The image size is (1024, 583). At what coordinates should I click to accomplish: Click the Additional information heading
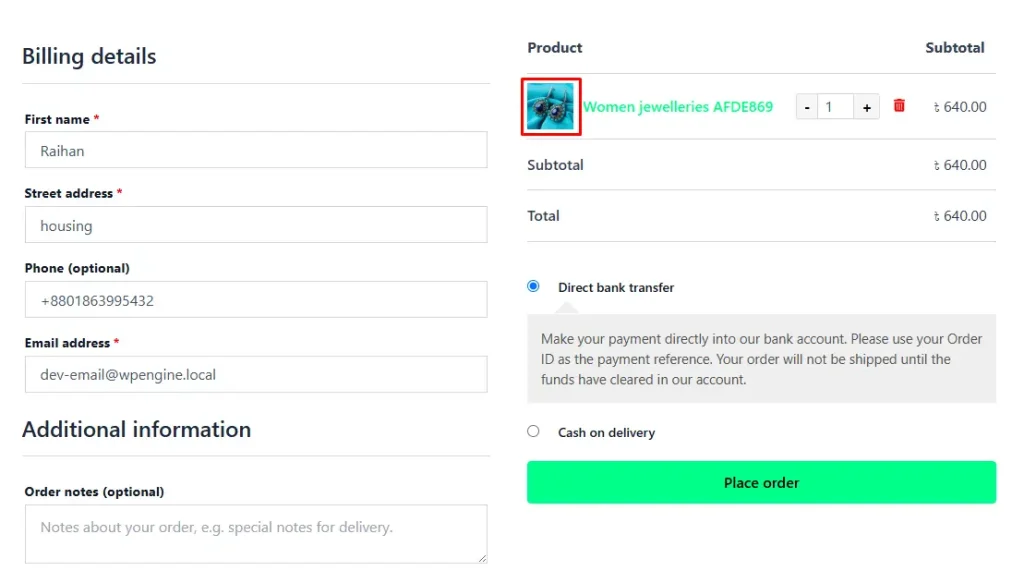[x=136, y=430]
